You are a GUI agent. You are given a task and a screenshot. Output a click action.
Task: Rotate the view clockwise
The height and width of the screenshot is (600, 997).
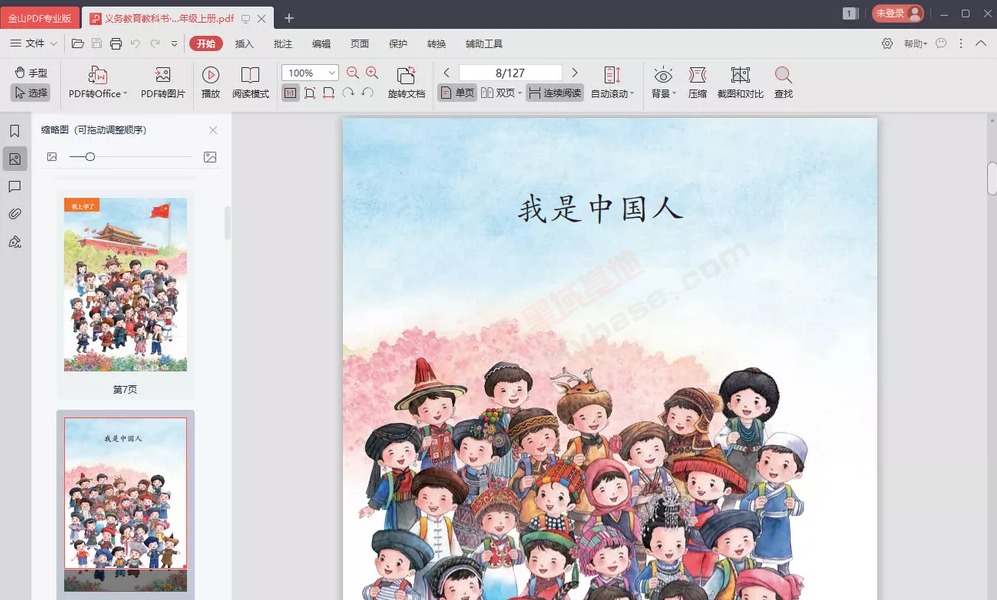(x=348, y=93)
